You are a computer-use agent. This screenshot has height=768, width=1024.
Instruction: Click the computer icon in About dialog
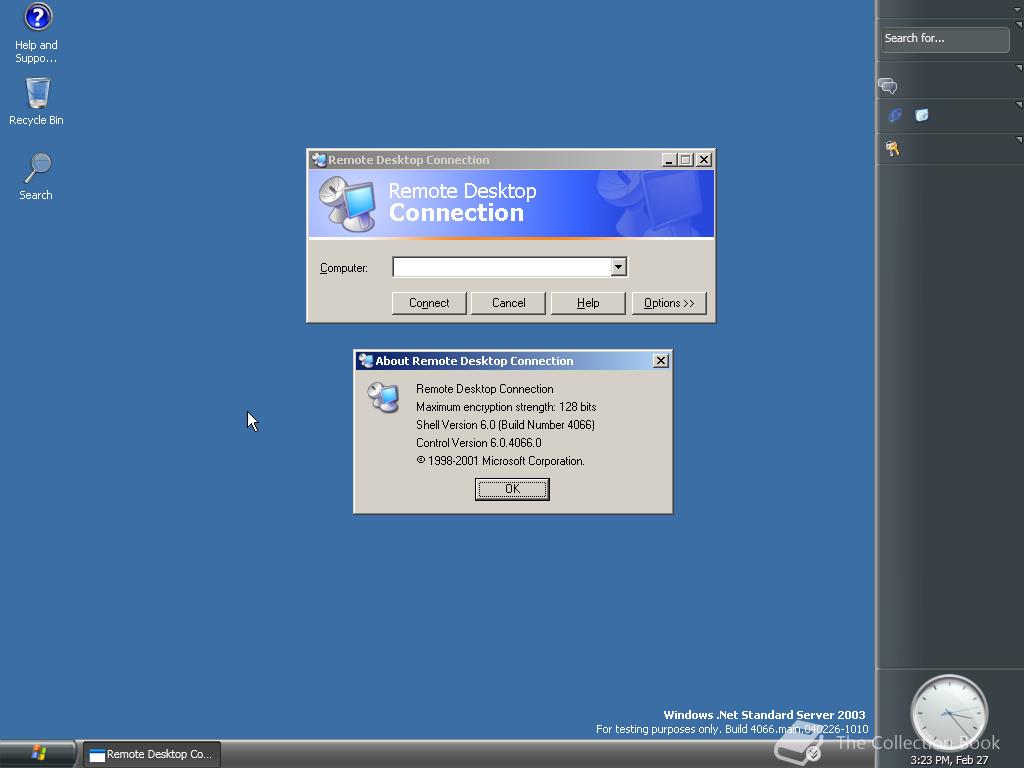coord(383,397)
